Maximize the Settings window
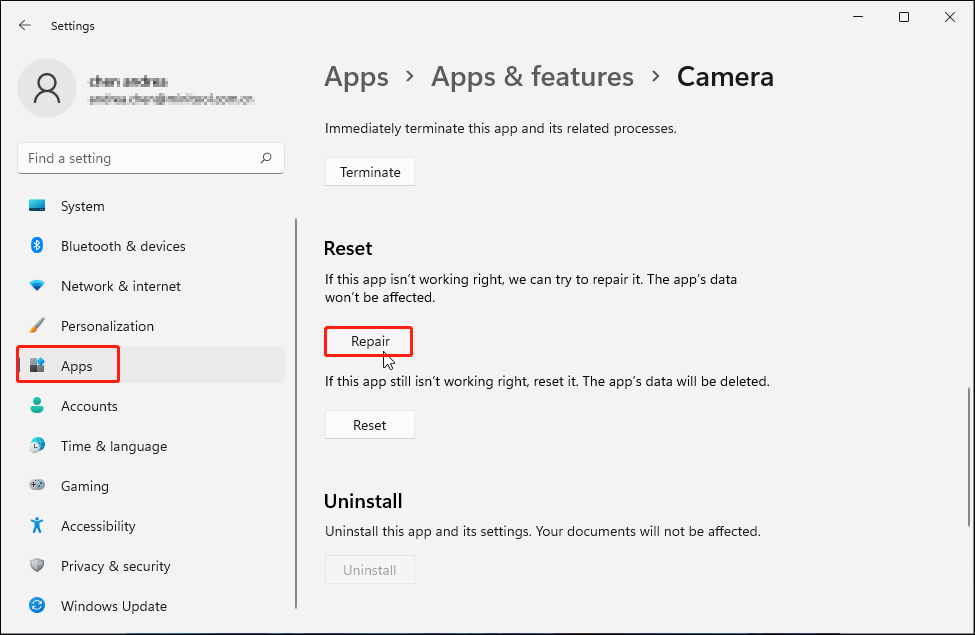The height and width of the screenshot is (635, 975). pos(904,17)
